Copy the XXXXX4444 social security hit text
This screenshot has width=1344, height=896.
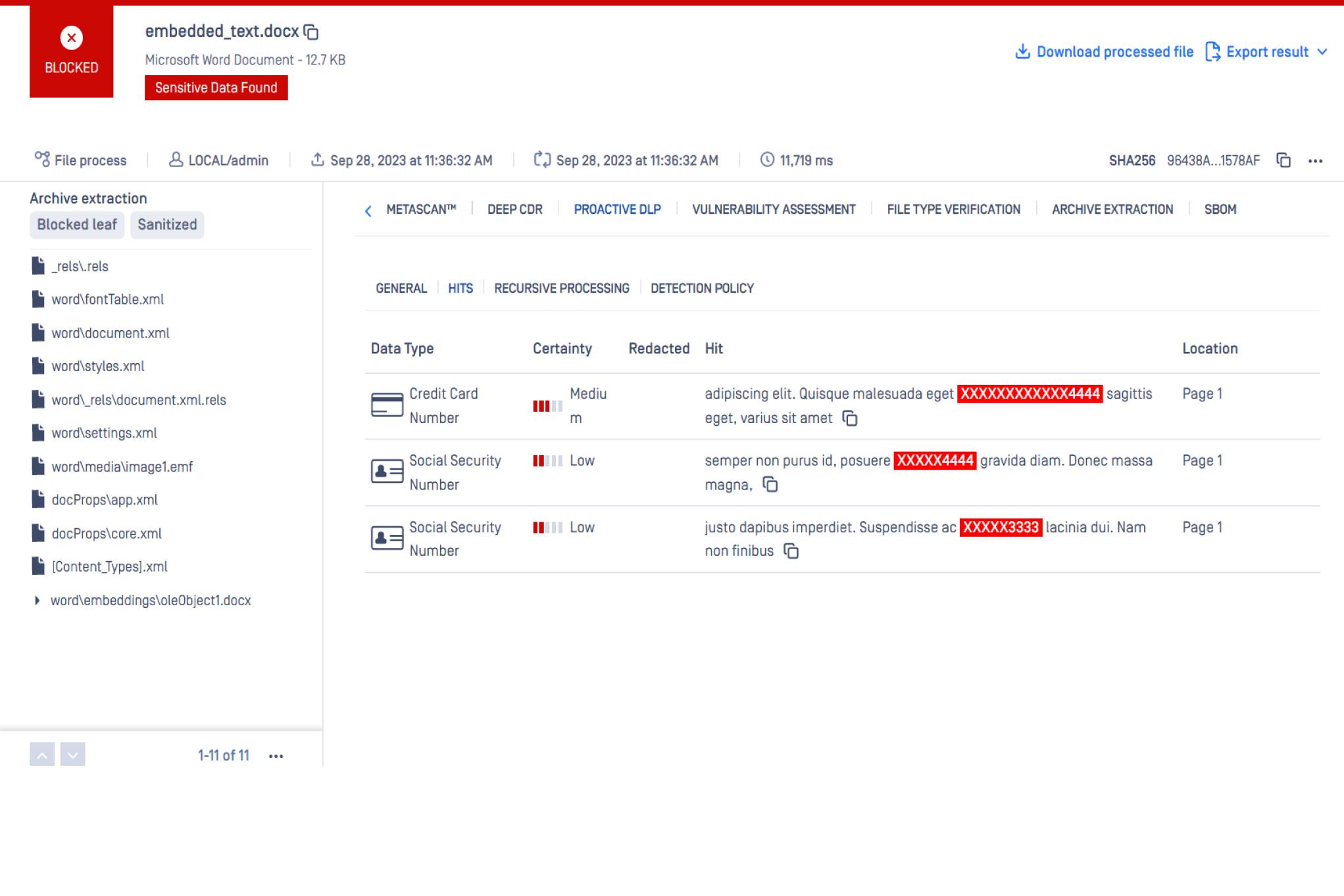coord(770,485)
